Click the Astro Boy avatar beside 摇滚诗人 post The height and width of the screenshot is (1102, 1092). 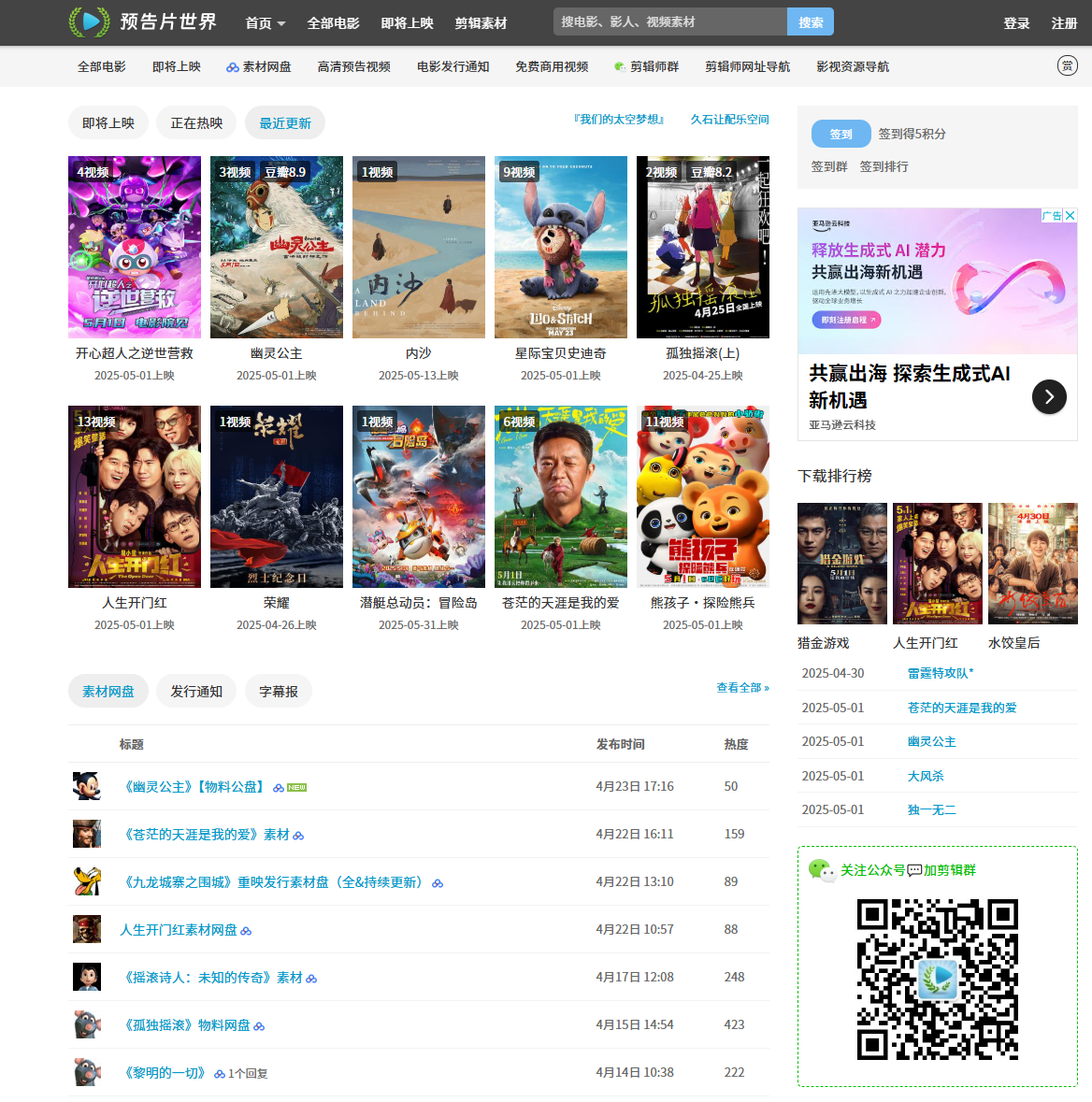[87, 977]
